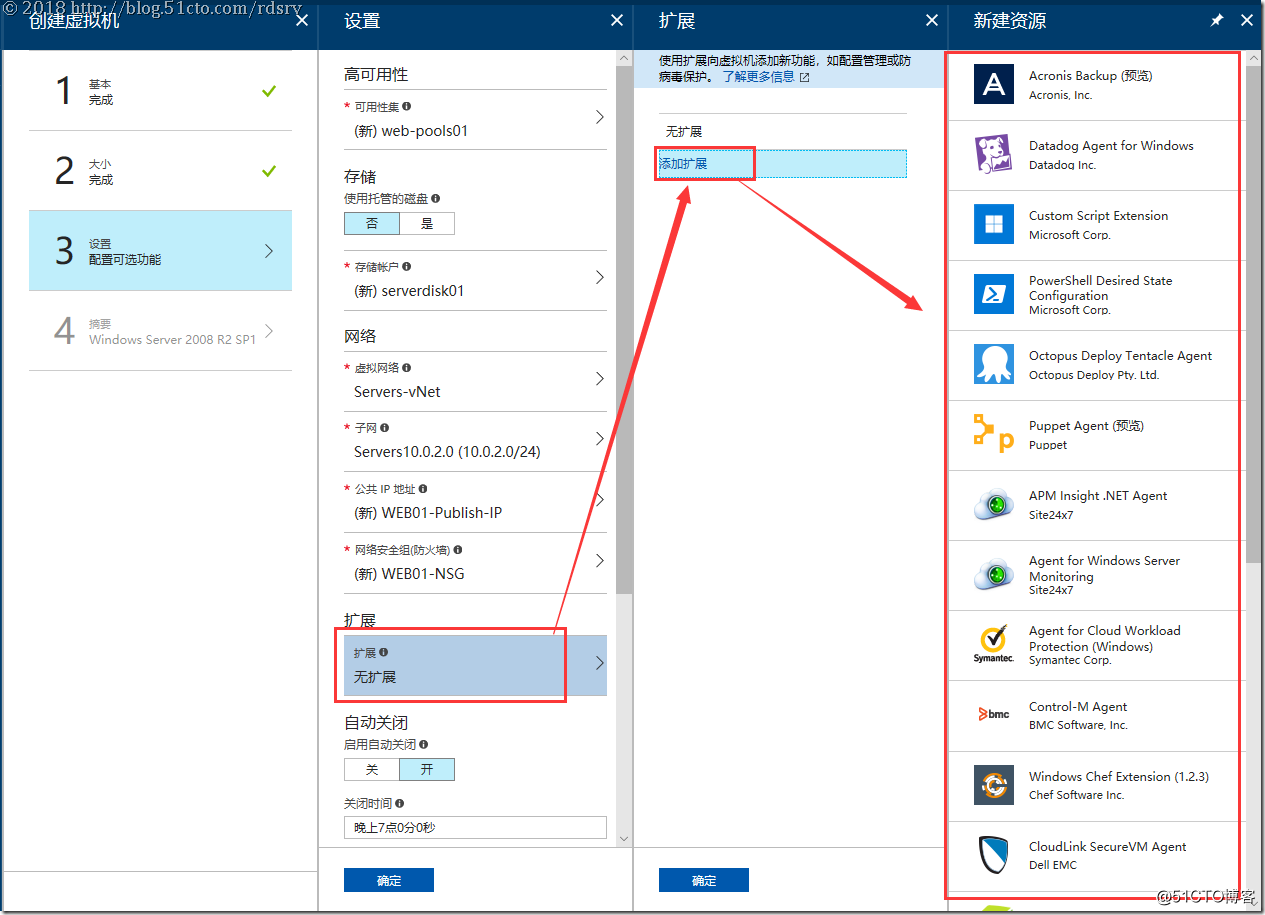Click the Puppet Agent icon
The image size is (1265, 915).
pos(993,434)
